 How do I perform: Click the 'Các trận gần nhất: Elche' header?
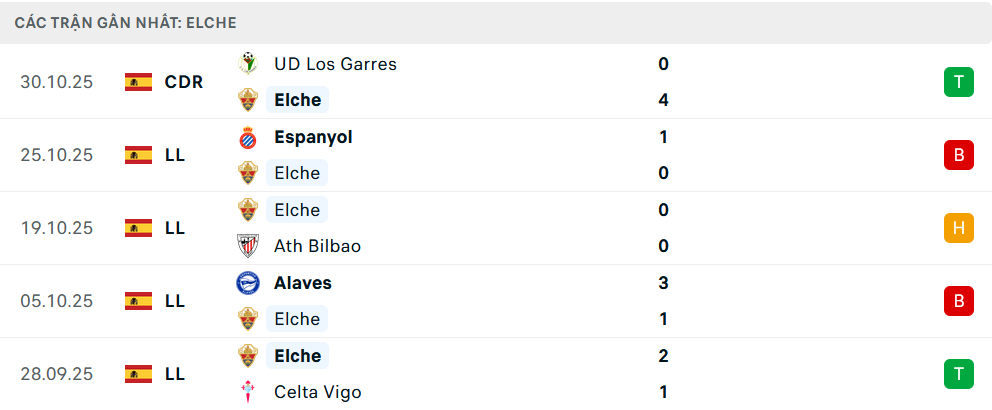(x=126, y=22)
